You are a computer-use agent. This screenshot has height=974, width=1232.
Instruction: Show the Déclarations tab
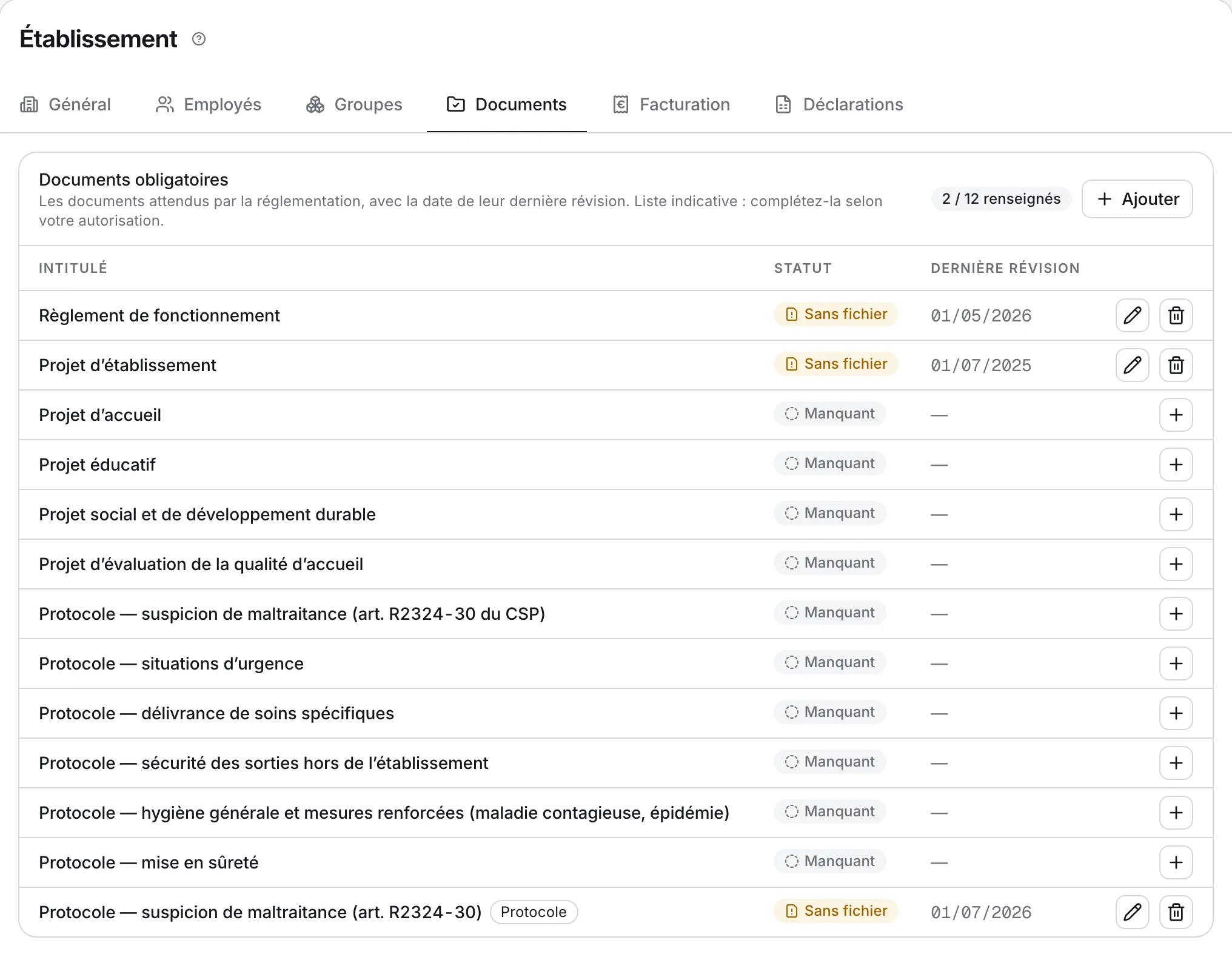pyautogui.click(x=839, y=104)
